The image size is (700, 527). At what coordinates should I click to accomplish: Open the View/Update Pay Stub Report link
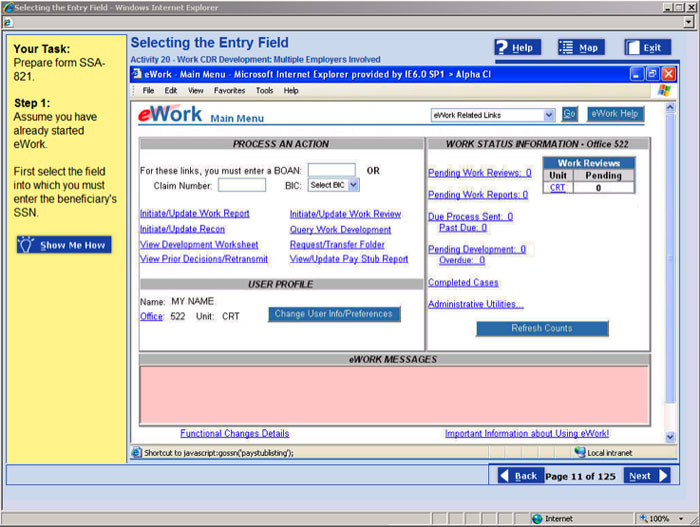pyautogui.click(x=349, y=259)
